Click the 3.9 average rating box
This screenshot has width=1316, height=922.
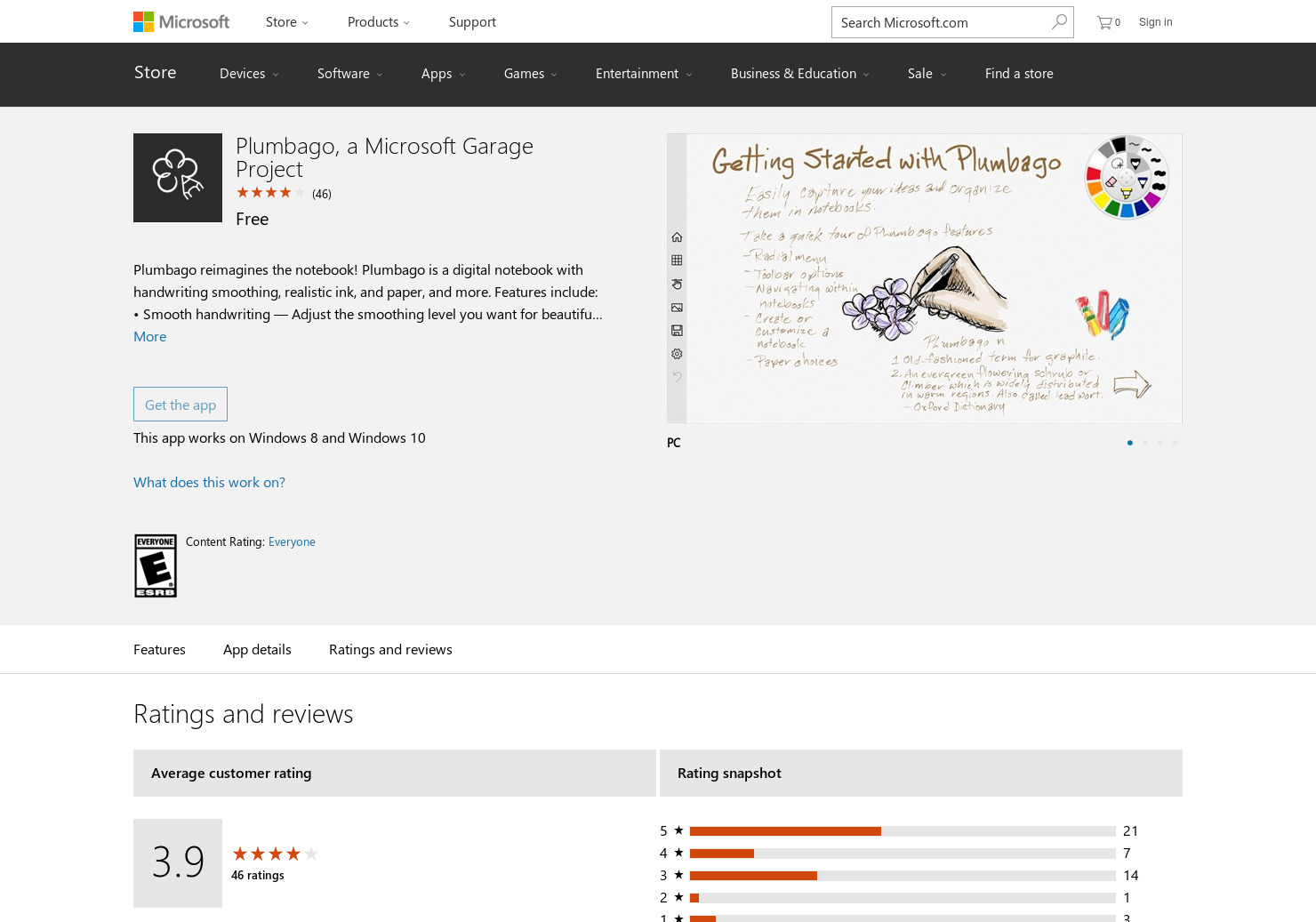click(178, 863)
